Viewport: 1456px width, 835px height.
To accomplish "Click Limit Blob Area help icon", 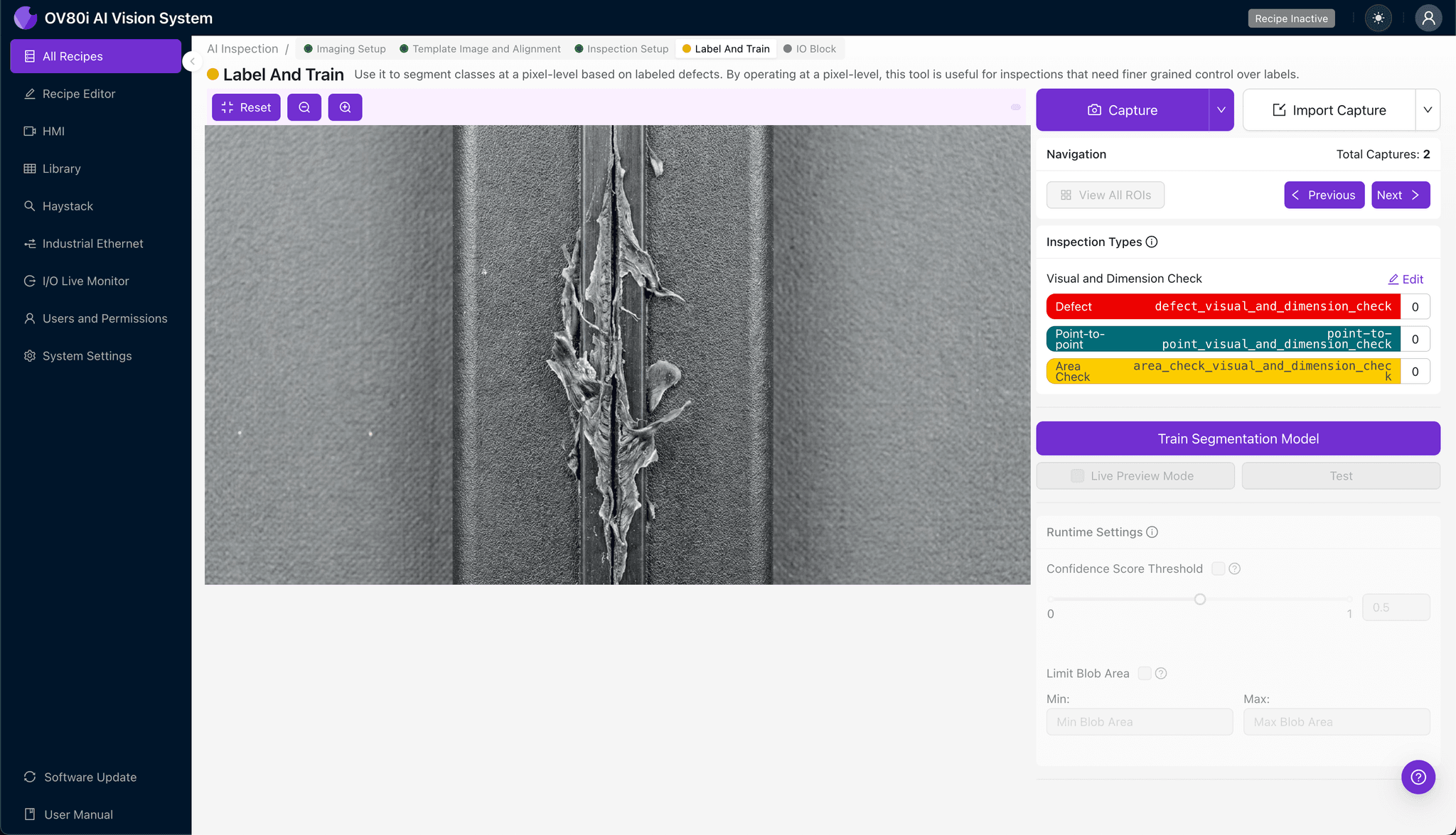I will (x=1161, y=673).
